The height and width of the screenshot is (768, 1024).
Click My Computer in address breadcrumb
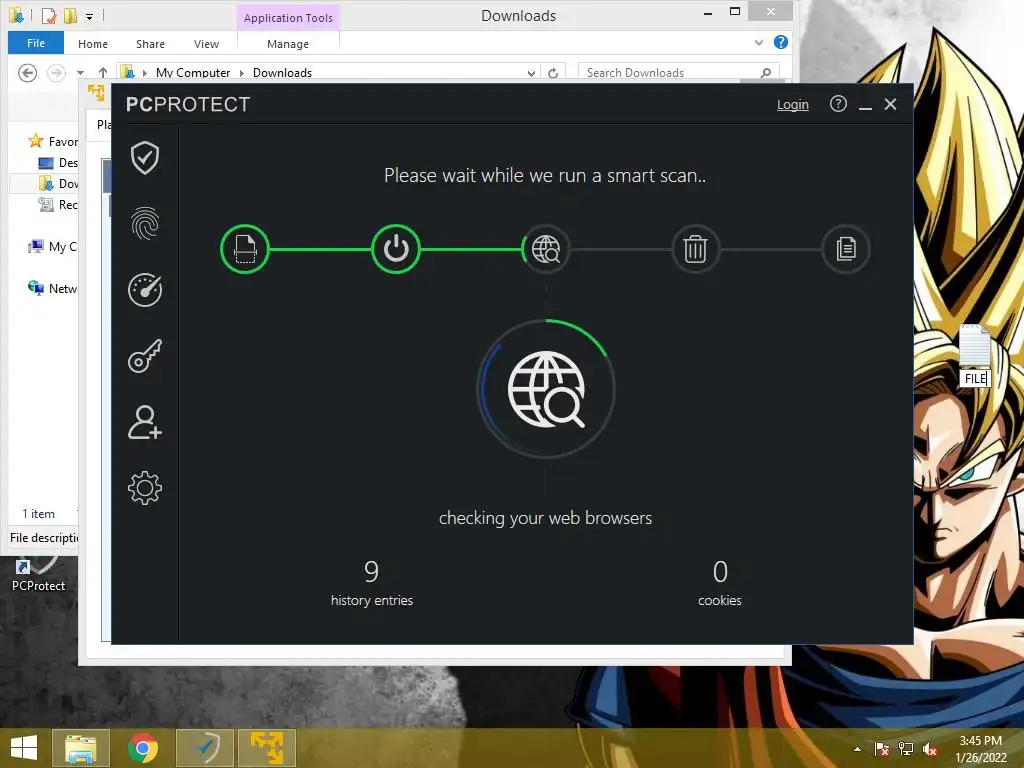[x=193, y=72]
